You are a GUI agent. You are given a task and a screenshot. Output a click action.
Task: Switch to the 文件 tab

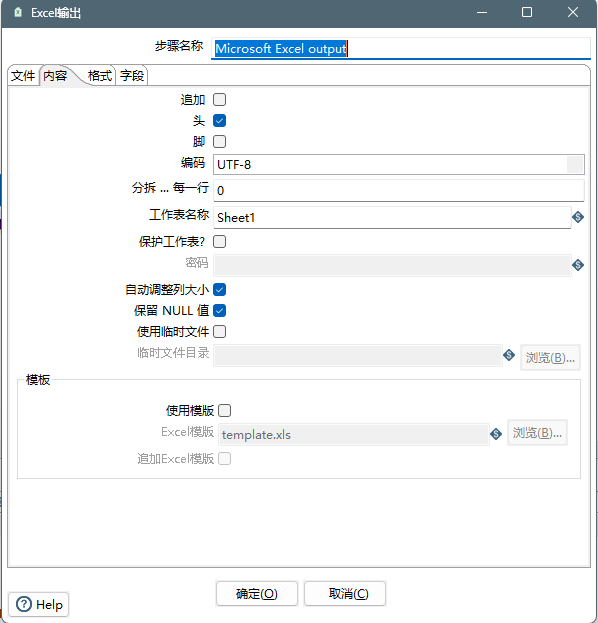23,75
